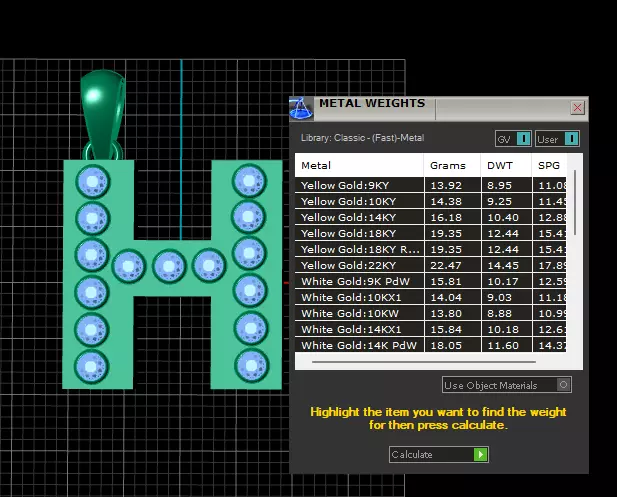Click the 9.03 DWT value
The image size is (617, 497).
499,297
